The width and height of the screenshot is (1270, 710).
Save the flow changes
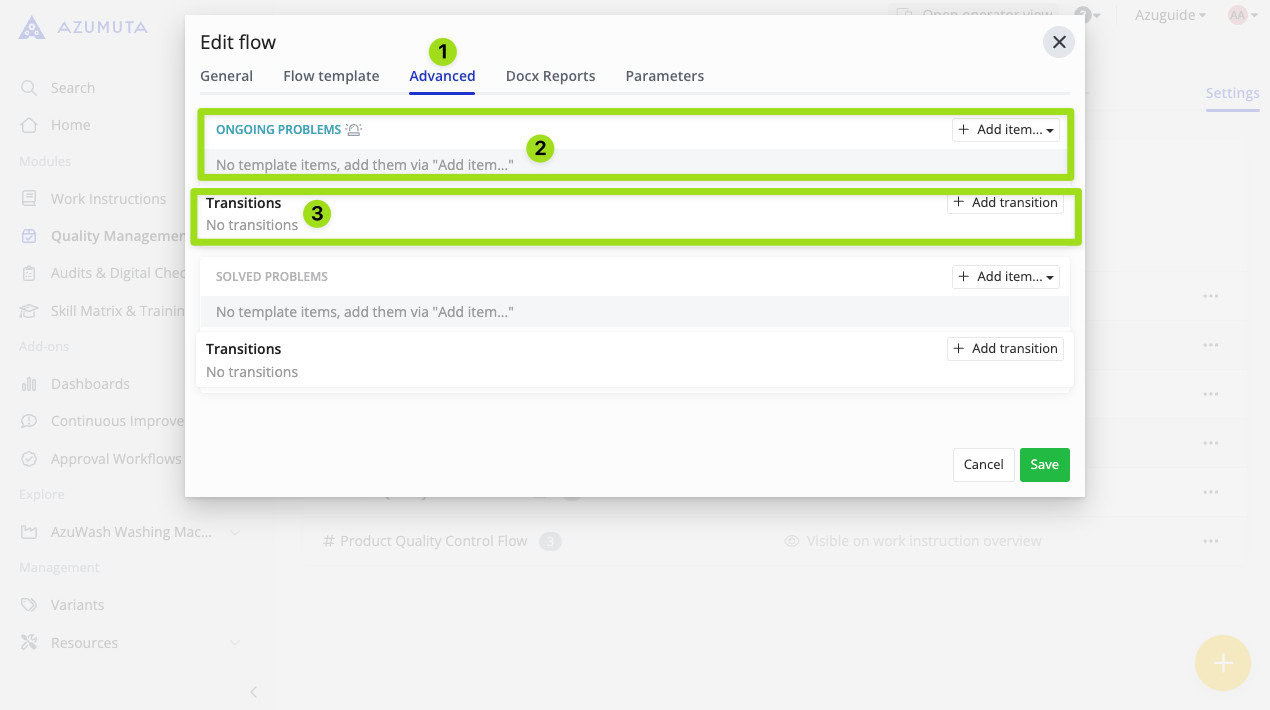pyautogui.click(x=1044, y=464)
